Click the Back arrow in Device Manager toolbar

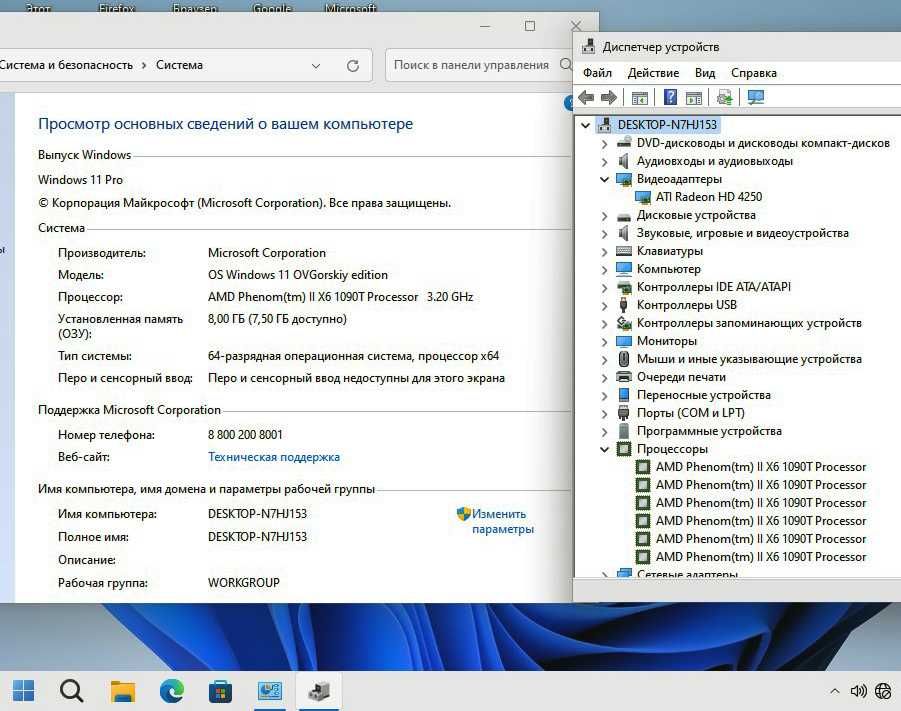coord(586,97)
